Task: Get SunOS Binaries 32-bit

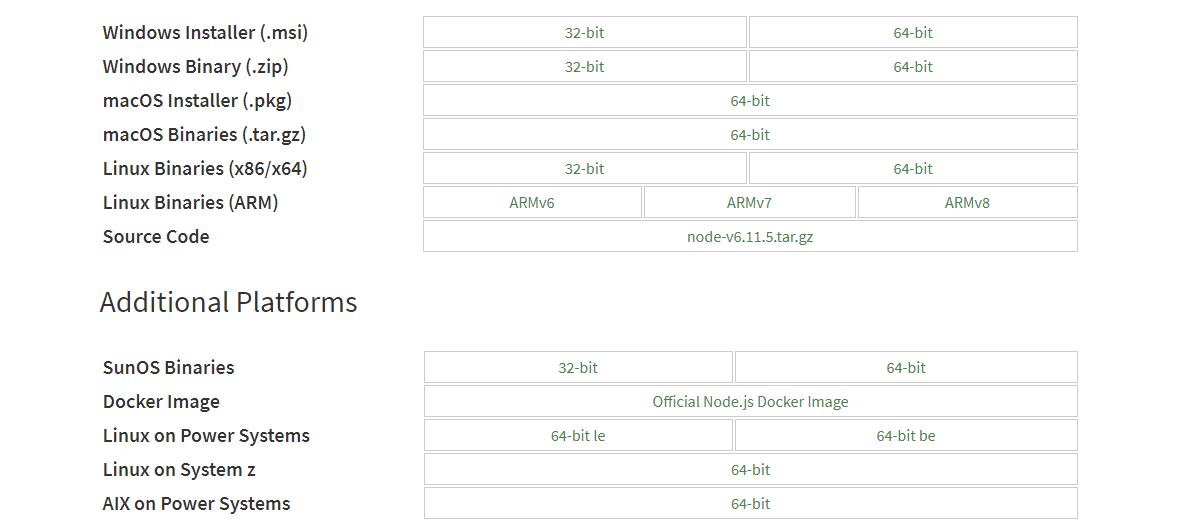Action: point(578,368)
